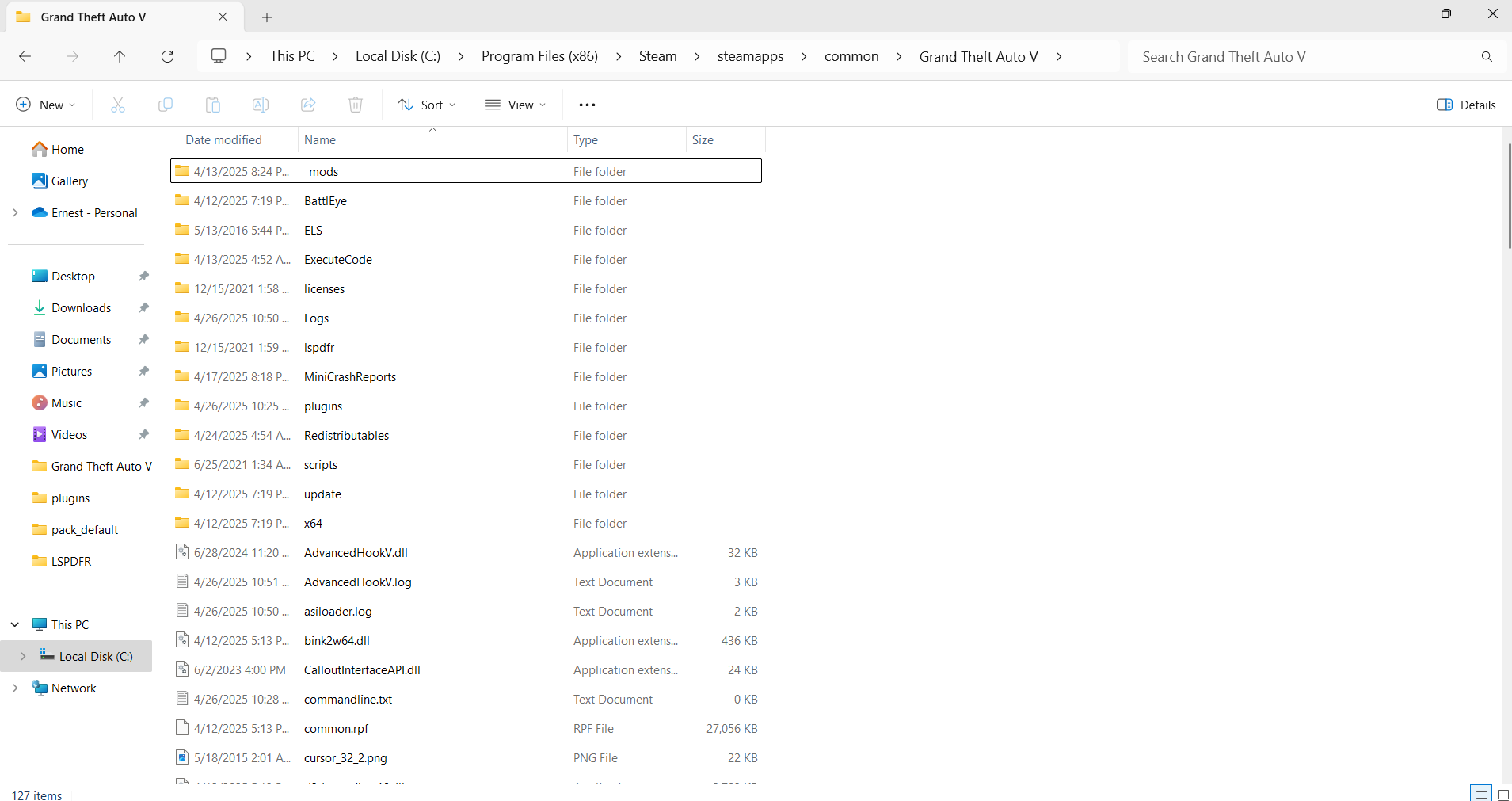Expand Ernest - Personal OneDrive tree
This screenshot has width=1512, height=801.
point(15,212)
